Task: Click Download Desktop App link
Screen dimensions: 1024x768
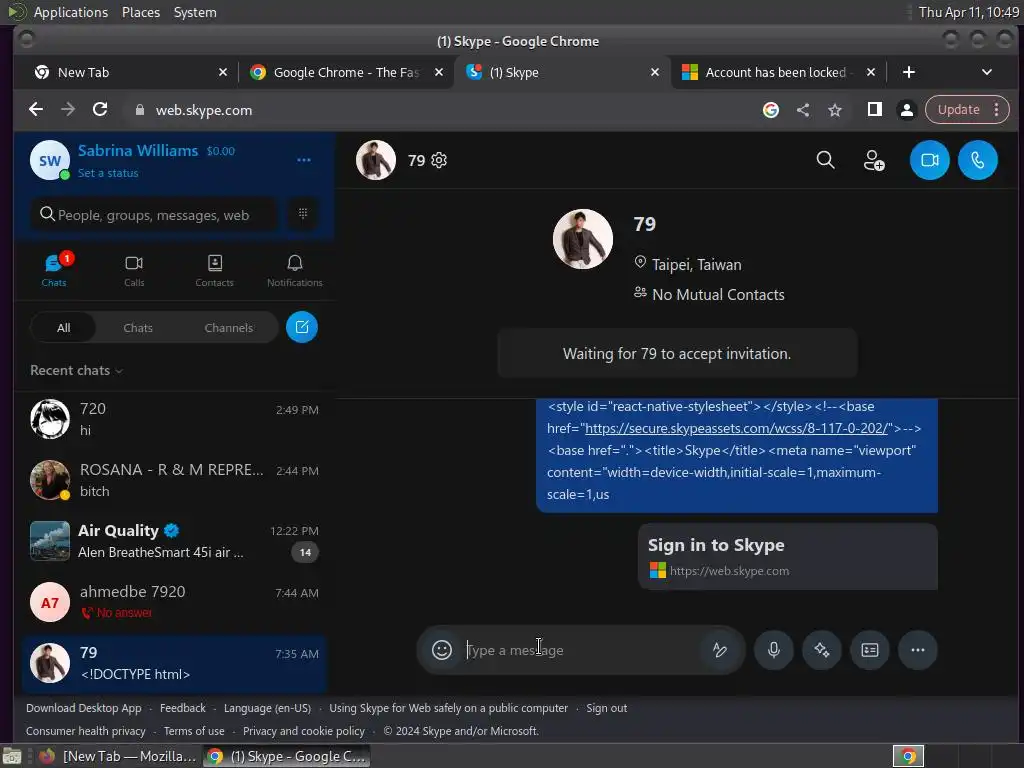Action: click(x=84, y=708)
